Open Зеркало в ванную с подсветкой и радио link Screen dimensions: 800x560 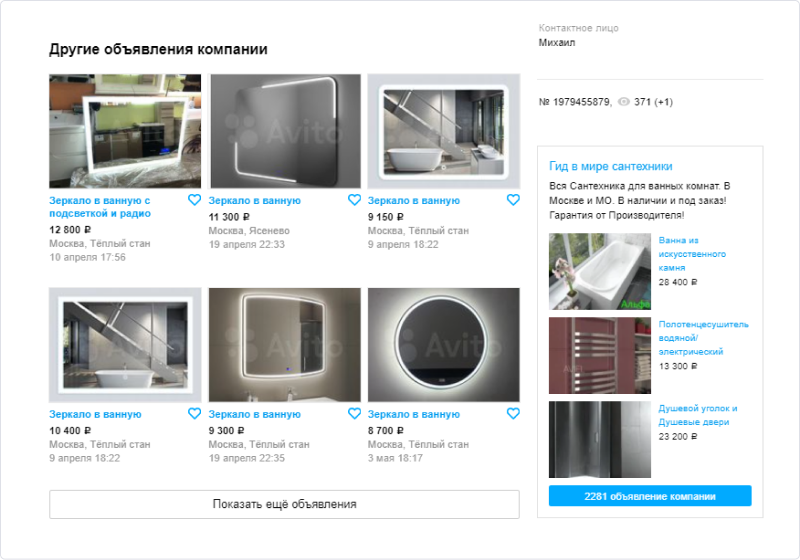[x=99, y=206]
